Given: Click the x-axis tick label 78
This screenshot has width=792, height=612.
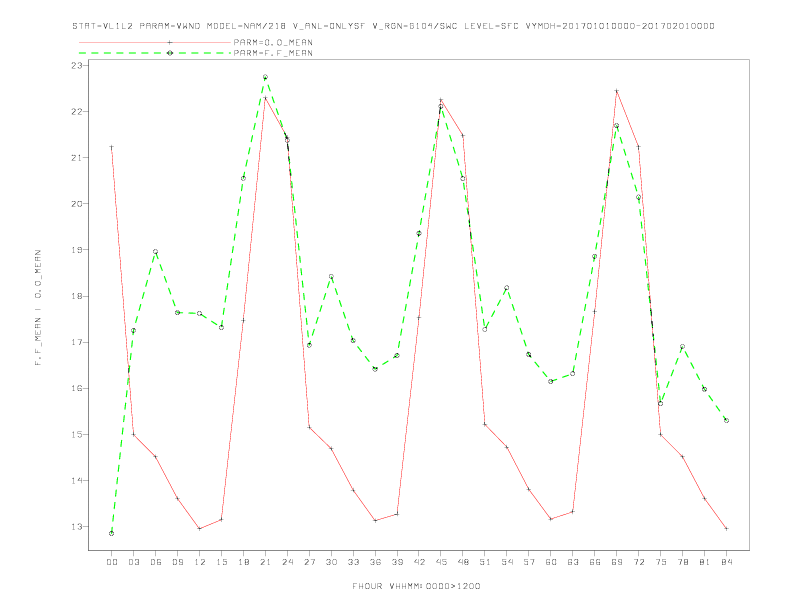Looking at the screenshot, I should pos(683,562).
